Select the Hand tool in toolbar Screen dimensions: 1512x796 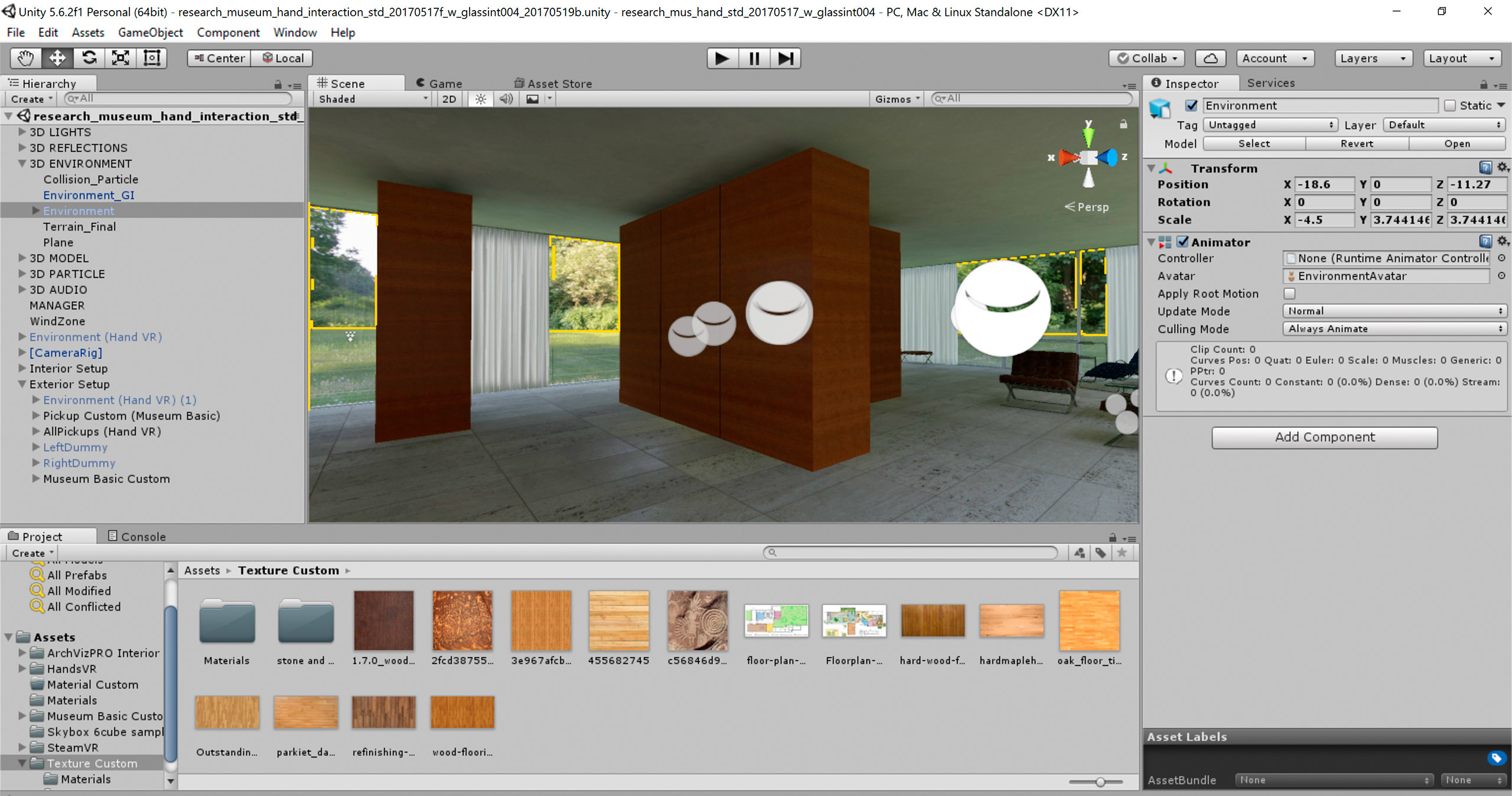click(25, 58)
